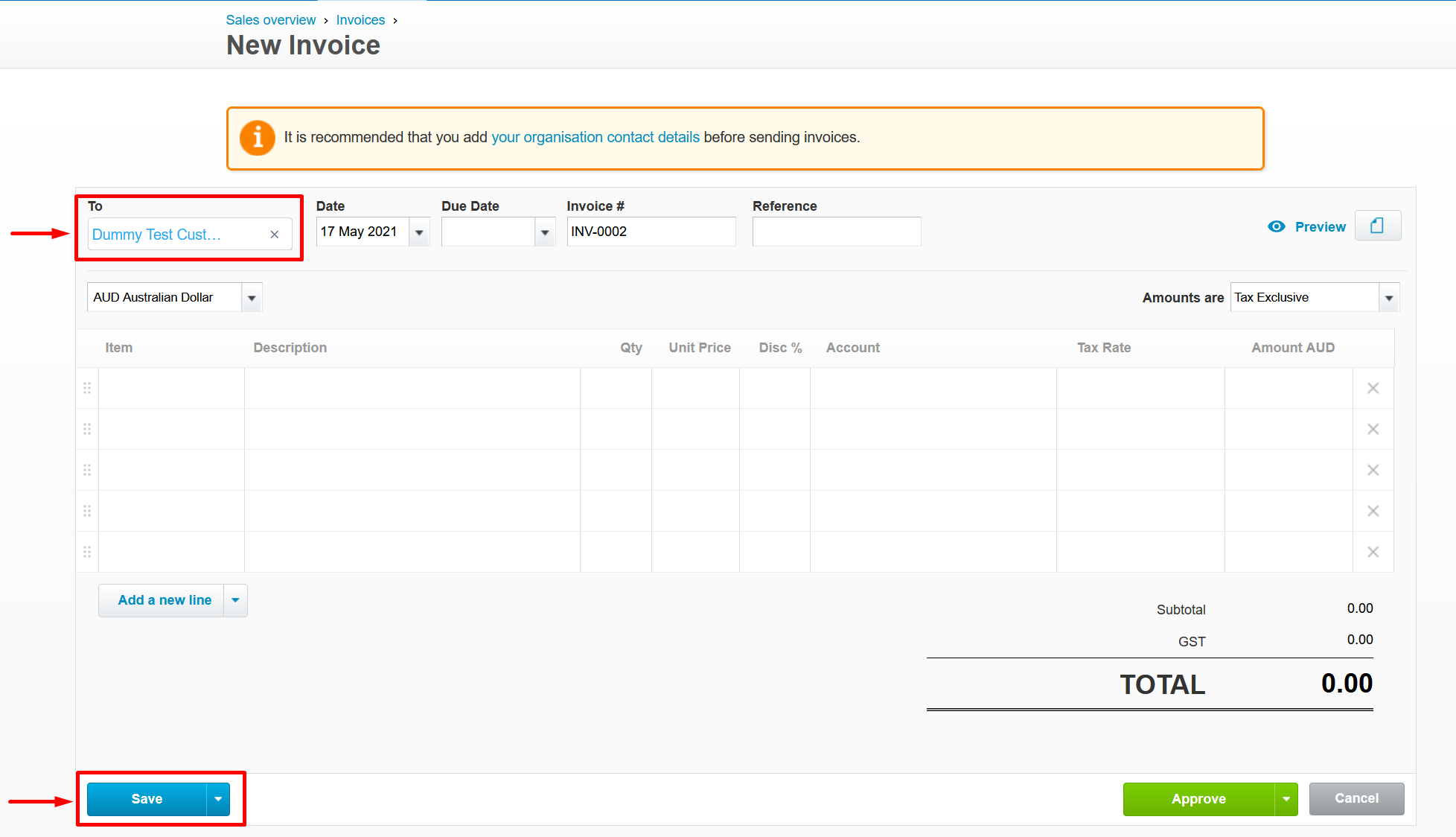Click the orange information icon
This screenshot has height=837, width=1456.
coord(258,138)
